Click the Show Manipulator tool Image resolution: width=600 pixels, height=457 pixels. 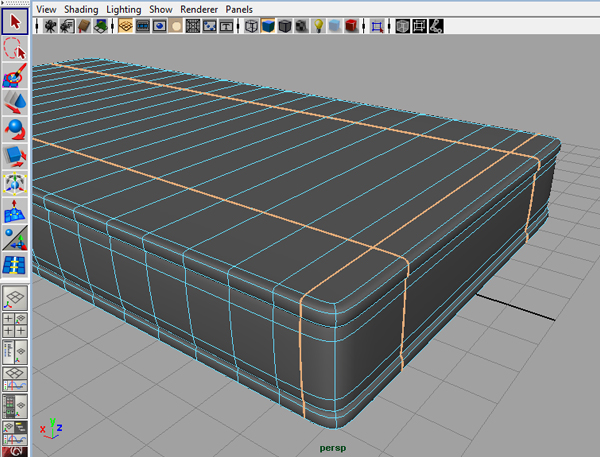coord(15,237)
